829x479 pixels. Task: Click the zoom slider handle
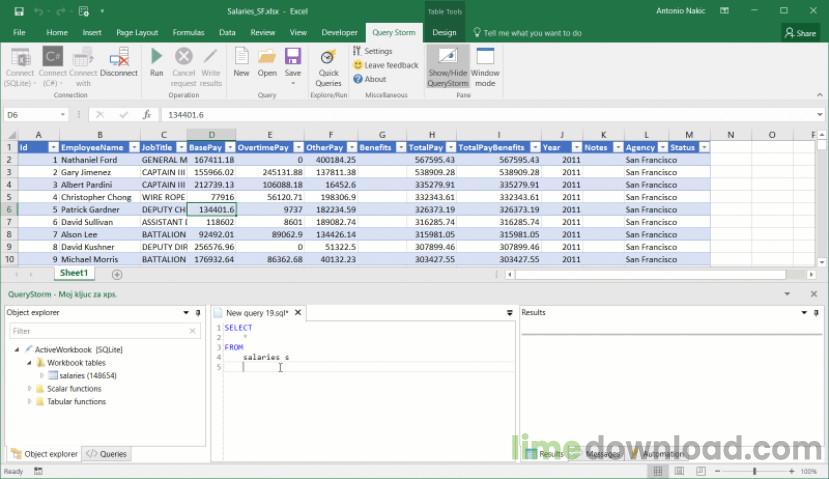[x=754, y=471]
